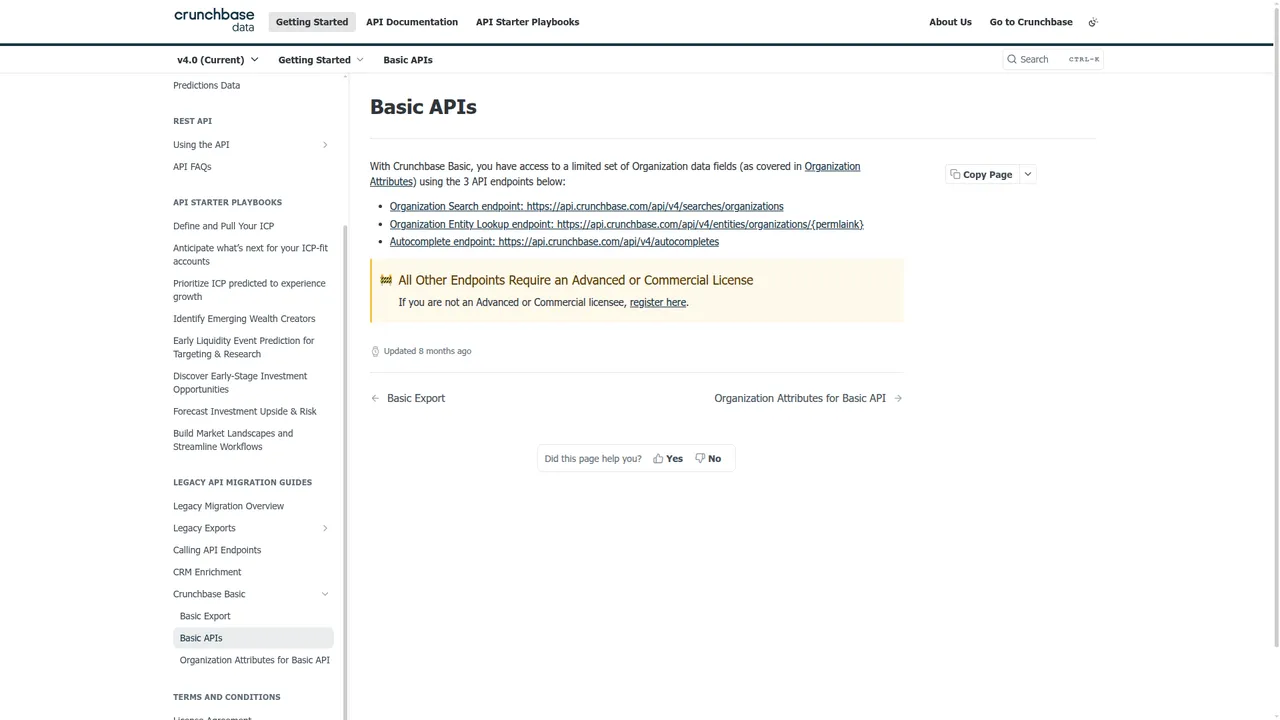Viewport: 1280px width, 720px height.
Task: Click the left arrow beside Basic Export
Action: pos(375,398)
